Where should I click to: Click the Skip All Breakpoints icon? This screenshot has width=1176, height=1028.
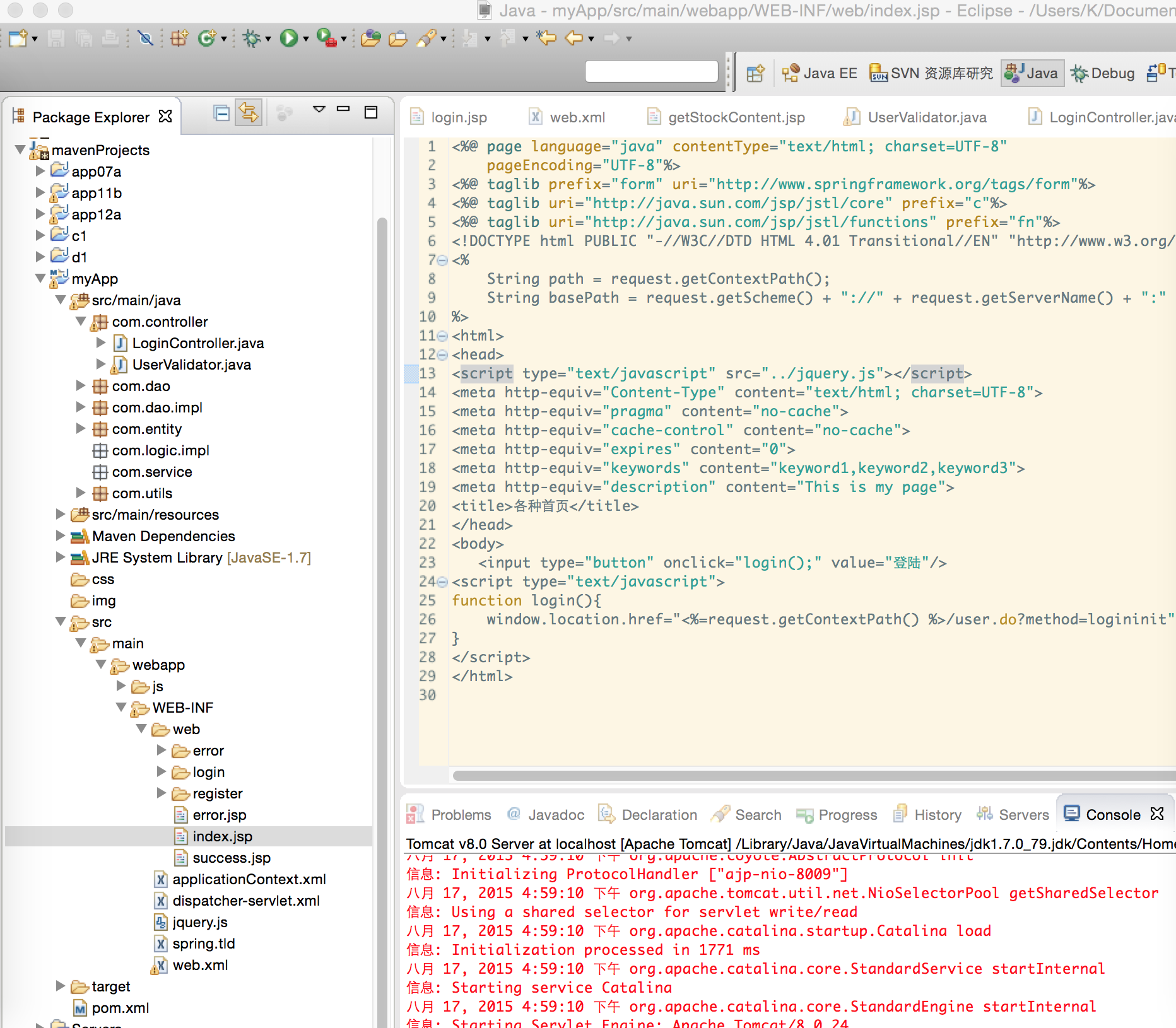(145, 38)
